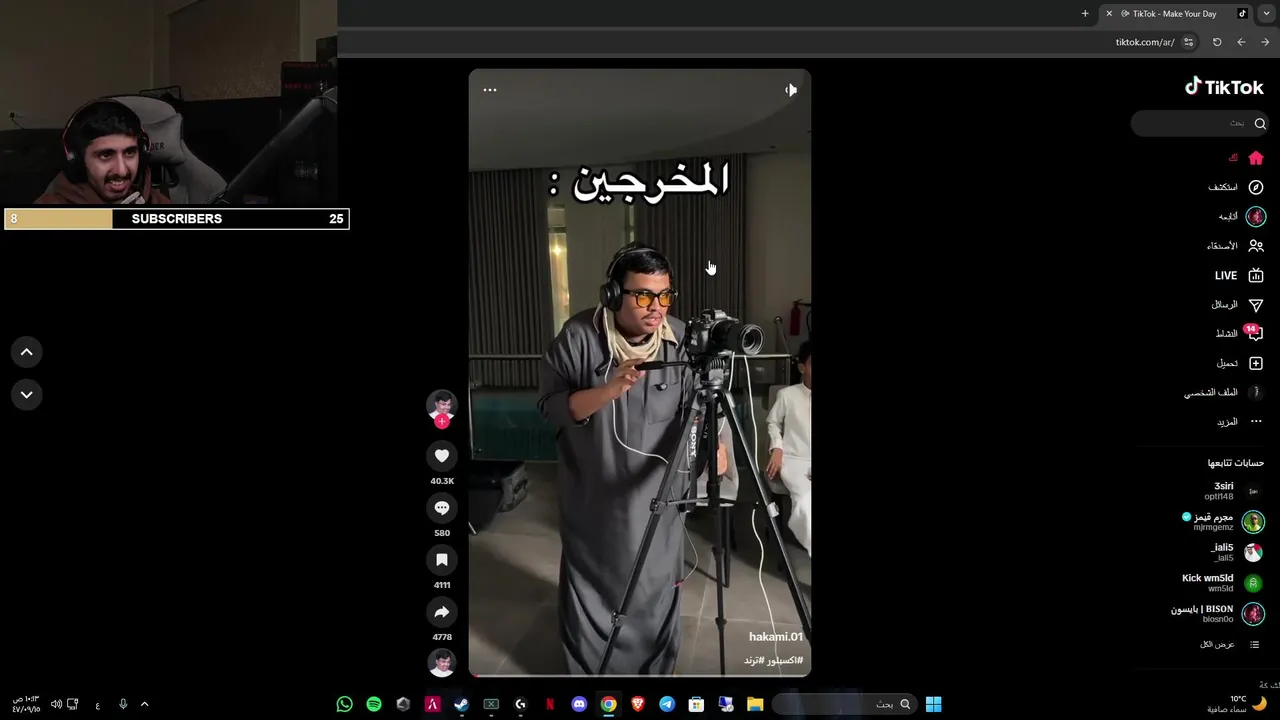Click the microphone tray icon
Image resolution: width=1280 pixels, height=720 pixels.
pyautogui.click(x=123, y=704)
